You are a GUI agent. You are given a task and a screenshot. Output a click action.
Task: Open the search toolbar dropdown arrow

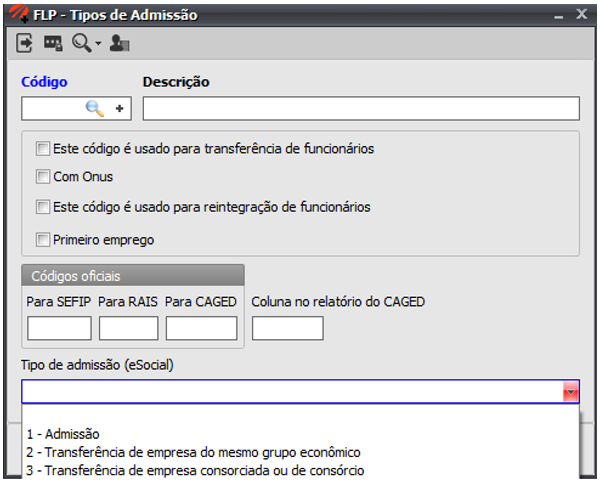[98, 43]
